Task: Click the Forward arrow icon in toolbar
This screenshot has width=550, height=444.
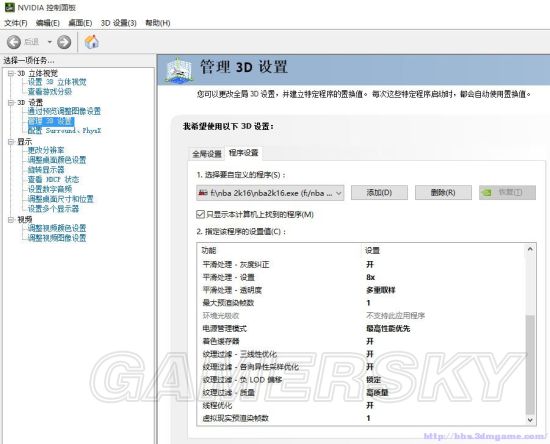Action: 64,42
